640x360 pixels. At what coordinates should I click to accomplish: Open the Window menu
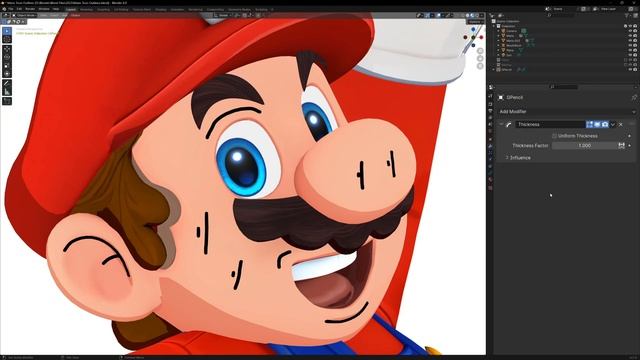[x=44, y=9]
